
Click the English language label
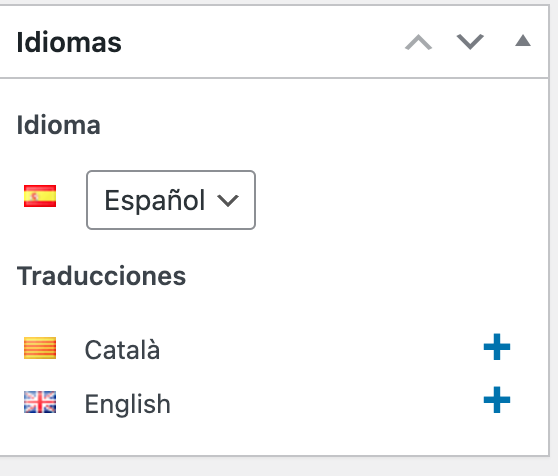click(127, 404)
